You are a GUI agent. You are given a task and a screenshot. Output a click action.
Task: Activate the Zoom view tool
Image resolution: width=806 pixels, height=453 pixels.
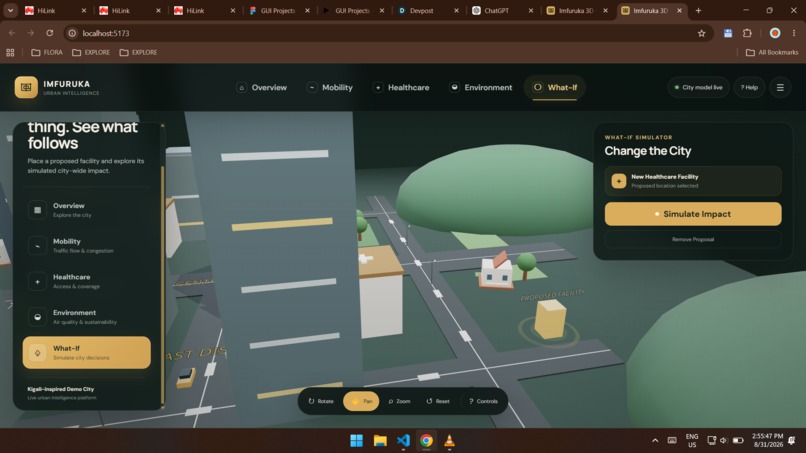399,401
